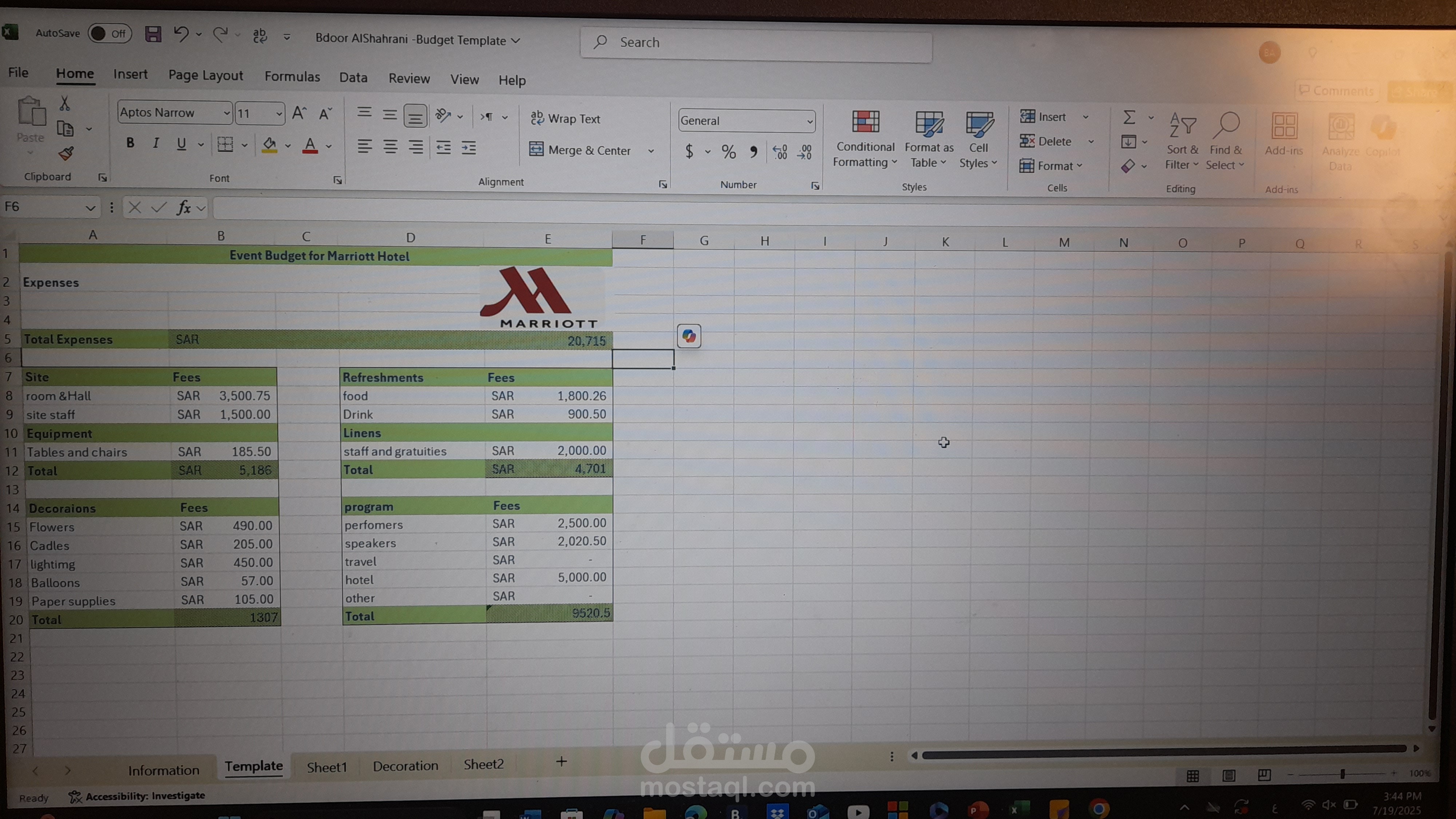Open the Aptos Narrow font dropdown

tap(226, 113)
